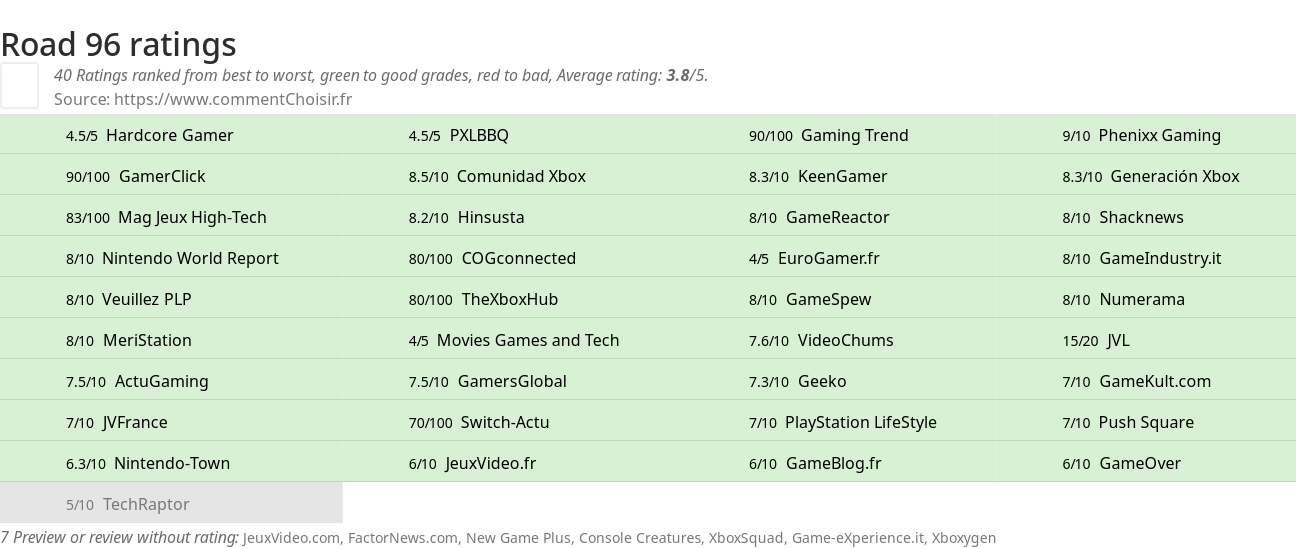Open Movies Games and Tech review

[x=514, y=340]
